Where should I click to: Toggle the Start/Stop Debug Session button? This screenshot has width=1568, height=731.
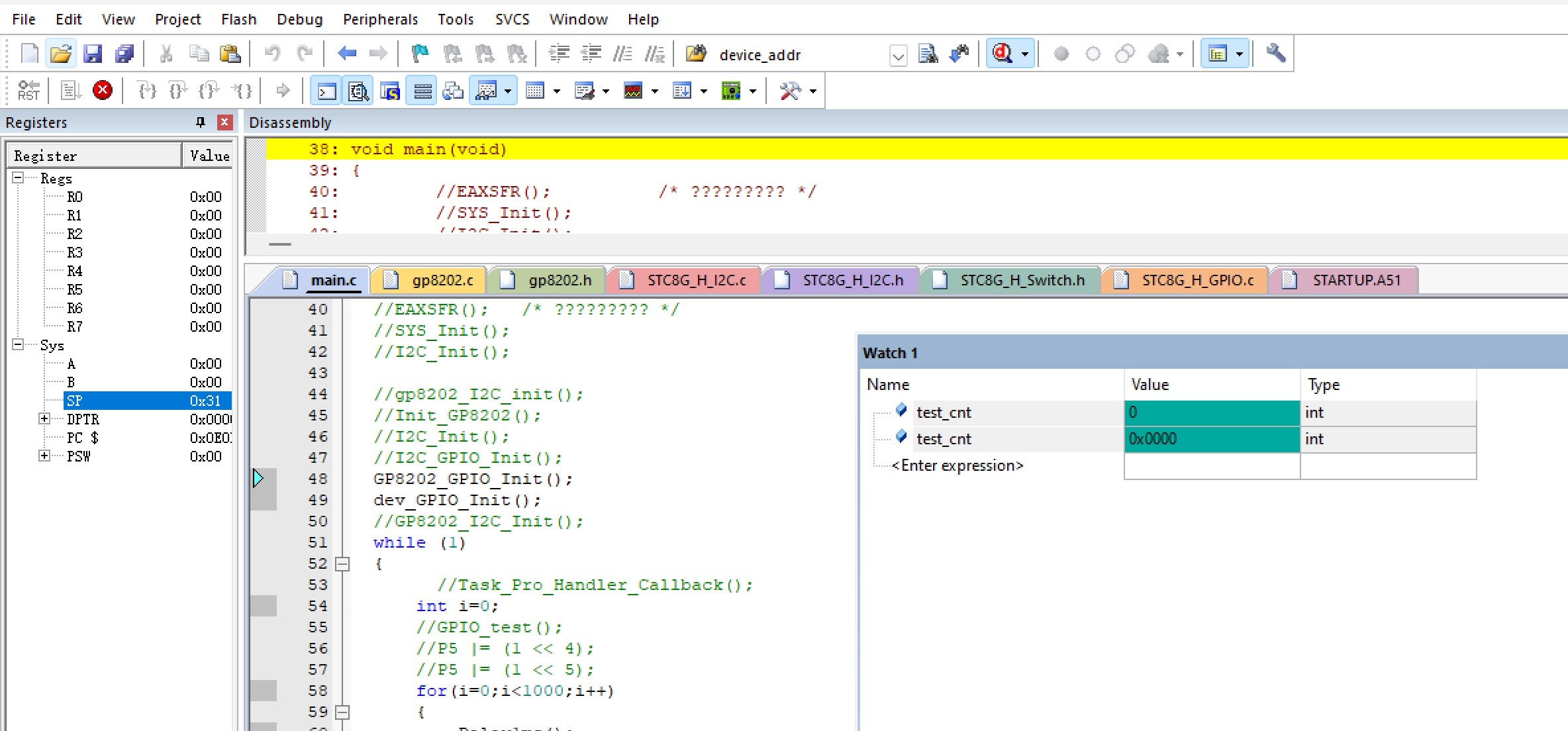1003,54
